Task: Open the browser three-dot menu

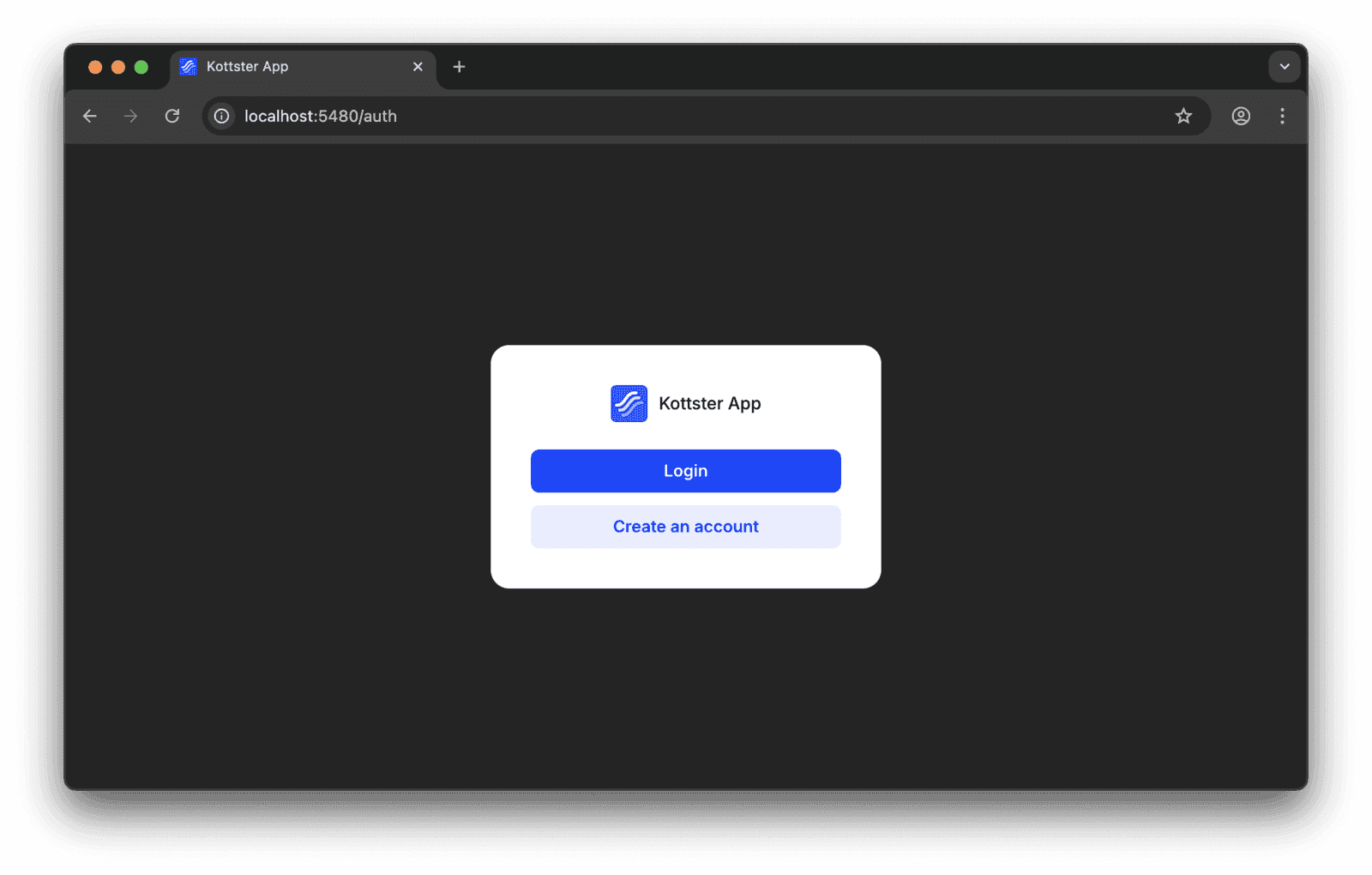Action: pyautogui.click(x=1282, y=116)
